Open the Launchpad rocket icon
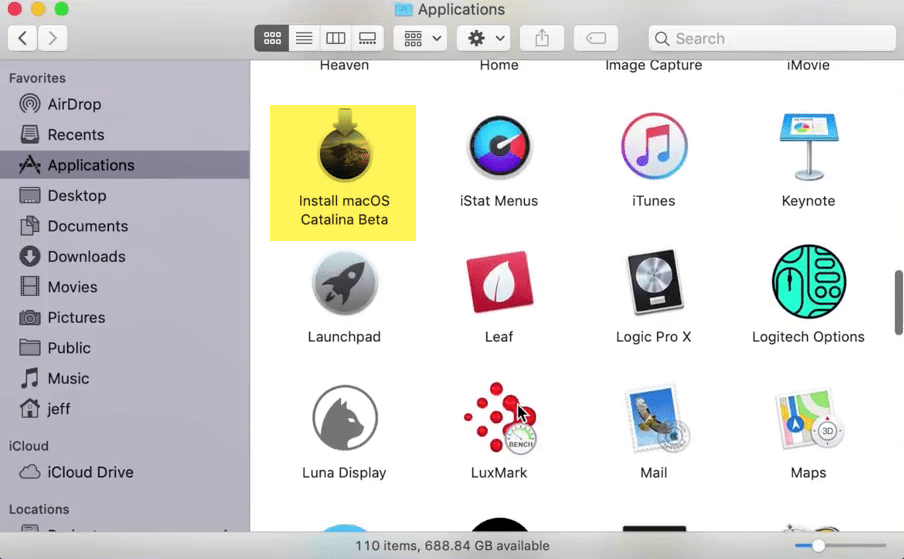The image size is (904, 559). (345, 282)
